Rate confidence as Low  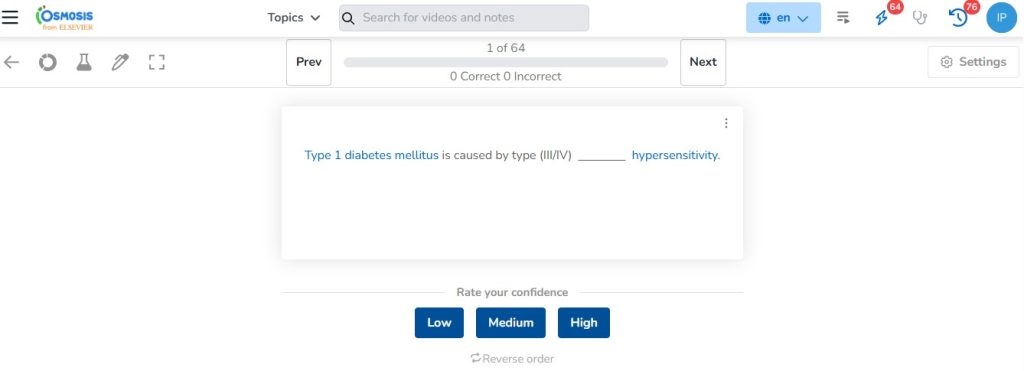point(439,323)
